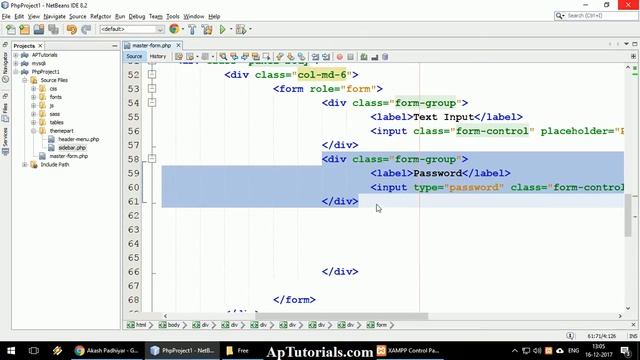Switch to the History editor view
Viewport: 640px width, 360px height.
coord(158,57)
